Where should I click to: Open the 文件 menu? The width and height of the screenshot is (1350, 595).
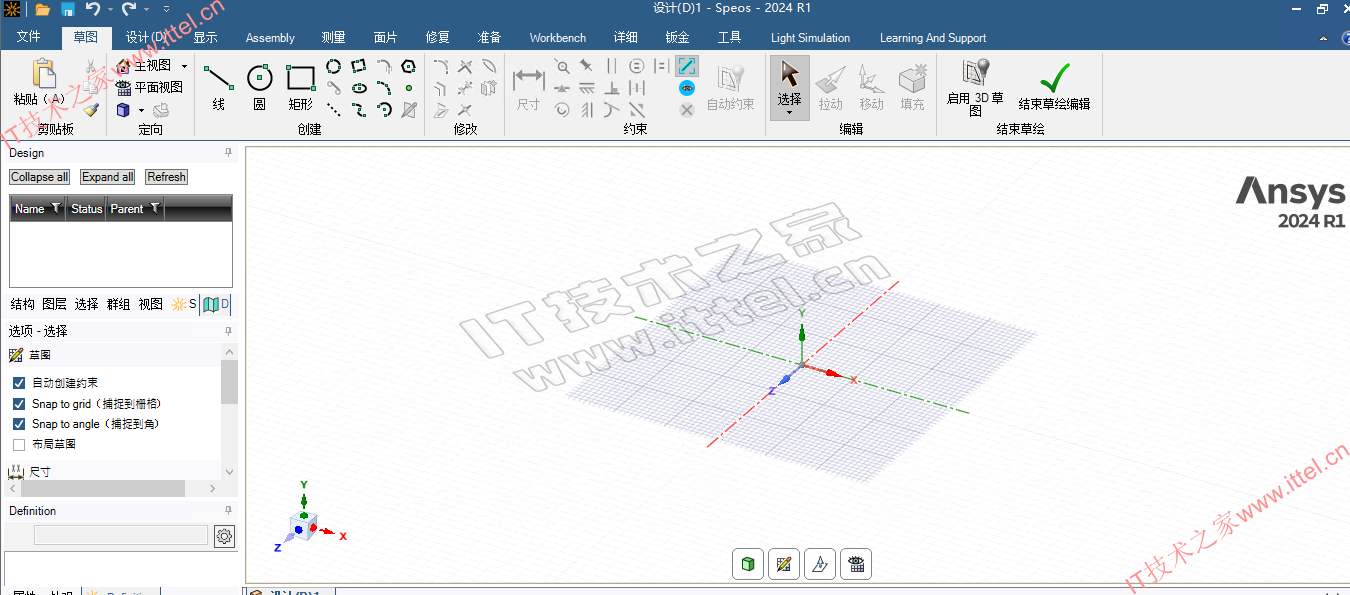(x=29, y=38)
